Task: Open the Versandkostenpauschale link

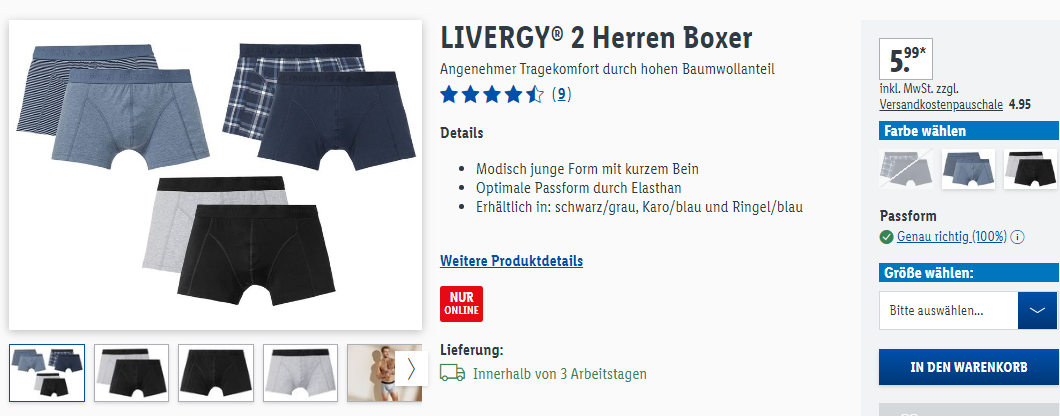Action: coord(941,105)
